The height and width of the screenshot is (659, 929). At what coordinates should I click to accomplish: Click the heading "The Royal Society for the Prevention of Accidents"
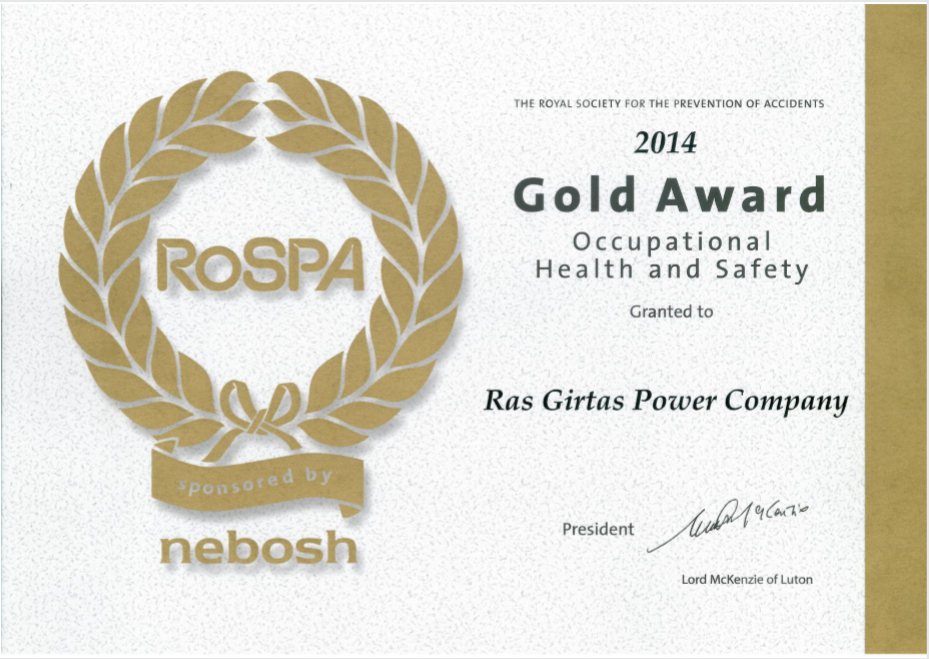(x=669, y=104)
